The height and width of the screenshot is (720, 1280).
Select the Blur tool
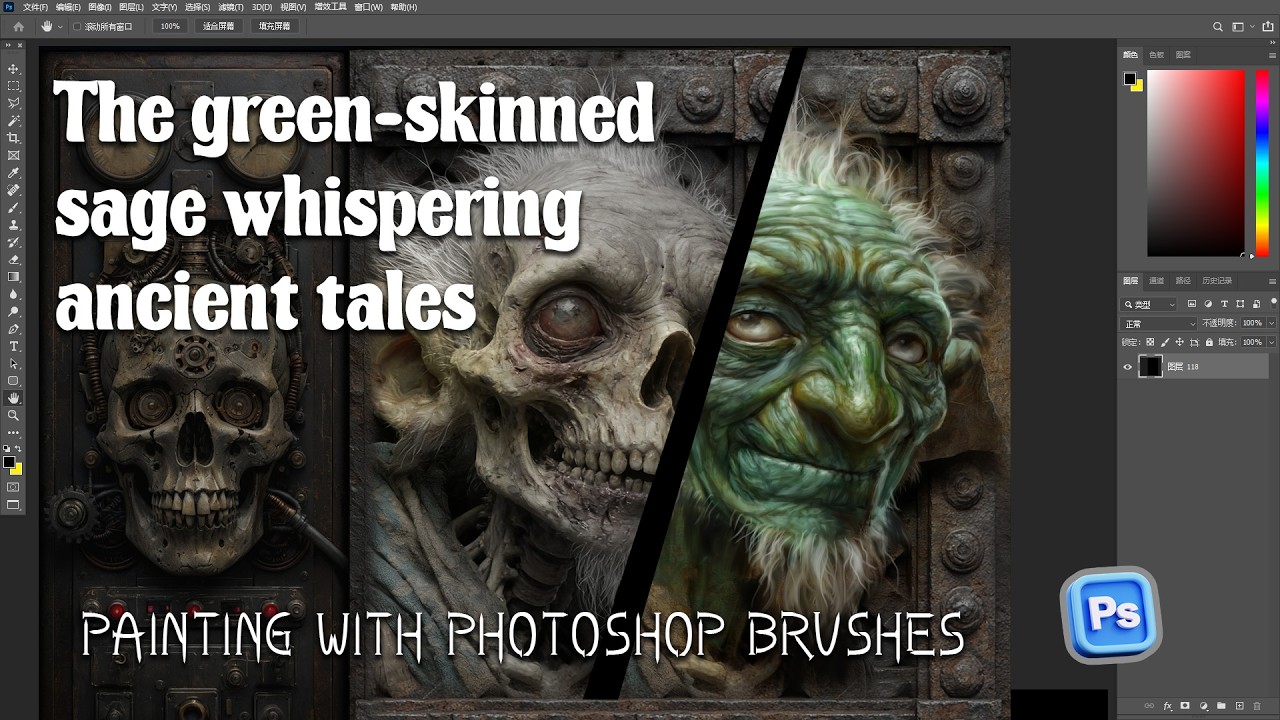pos(14,294)
